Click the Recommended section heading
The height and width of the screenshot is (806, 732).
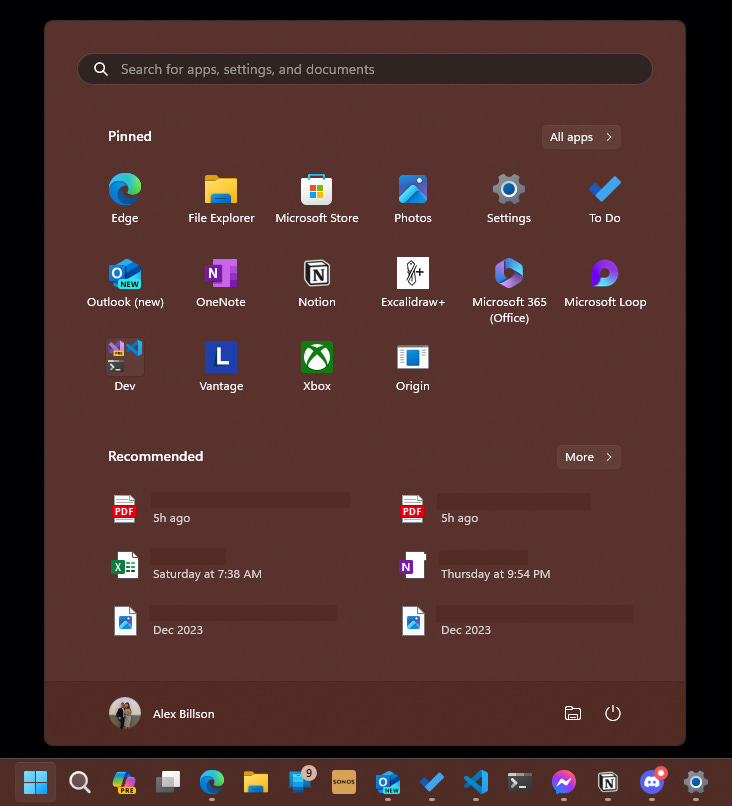pos(156,456)
